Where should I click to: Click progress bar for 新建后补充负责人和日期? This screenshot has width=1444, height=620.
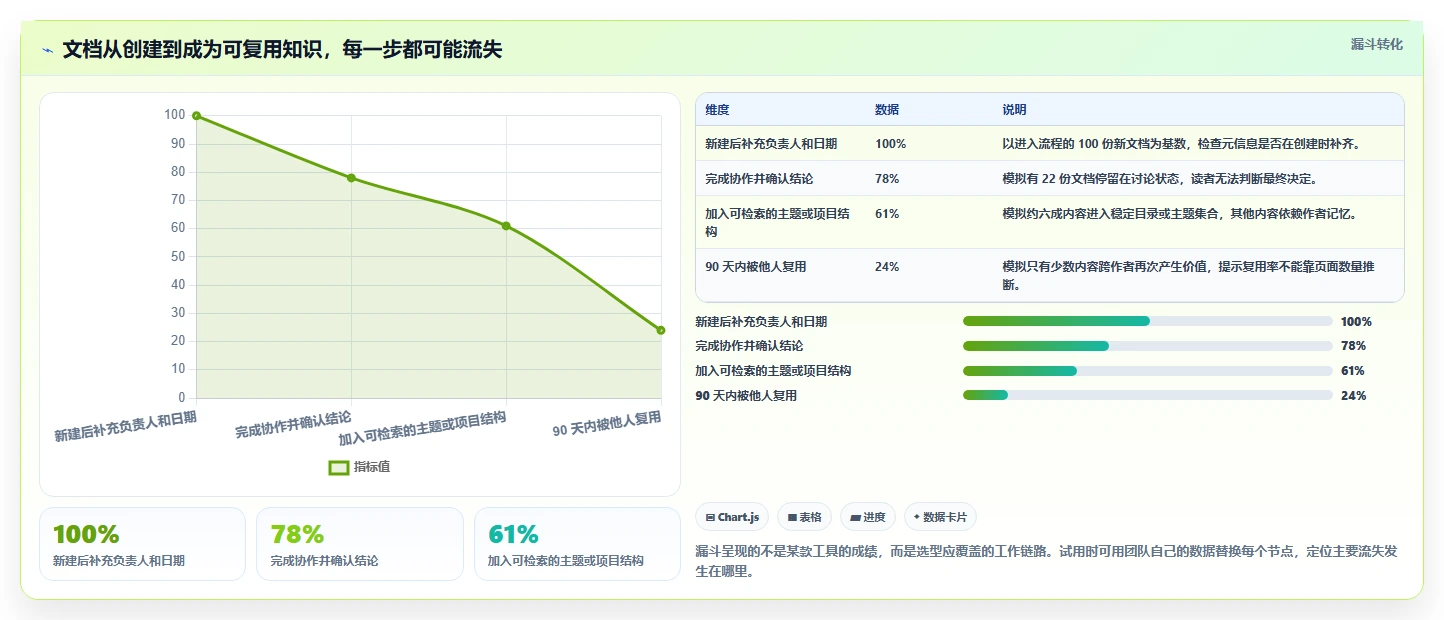pos(1147,321)
